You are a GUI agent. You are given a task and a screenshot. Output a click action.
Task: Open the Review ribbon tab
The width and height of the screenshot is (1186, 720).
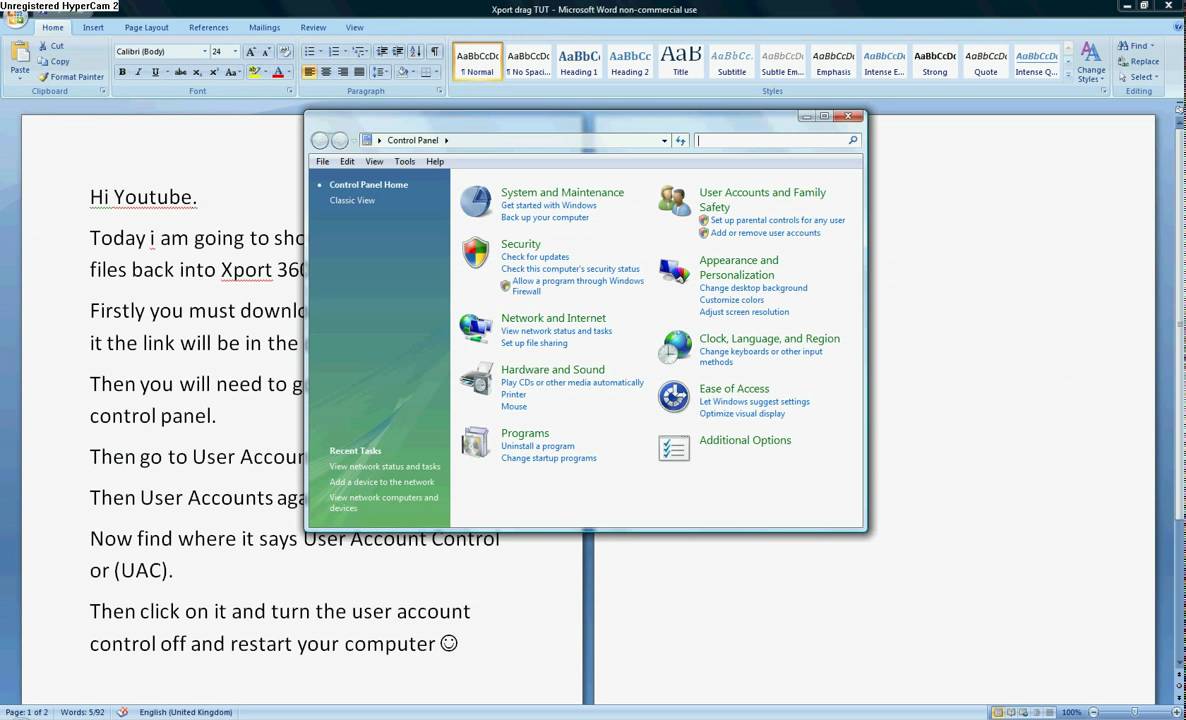point(313,27)
